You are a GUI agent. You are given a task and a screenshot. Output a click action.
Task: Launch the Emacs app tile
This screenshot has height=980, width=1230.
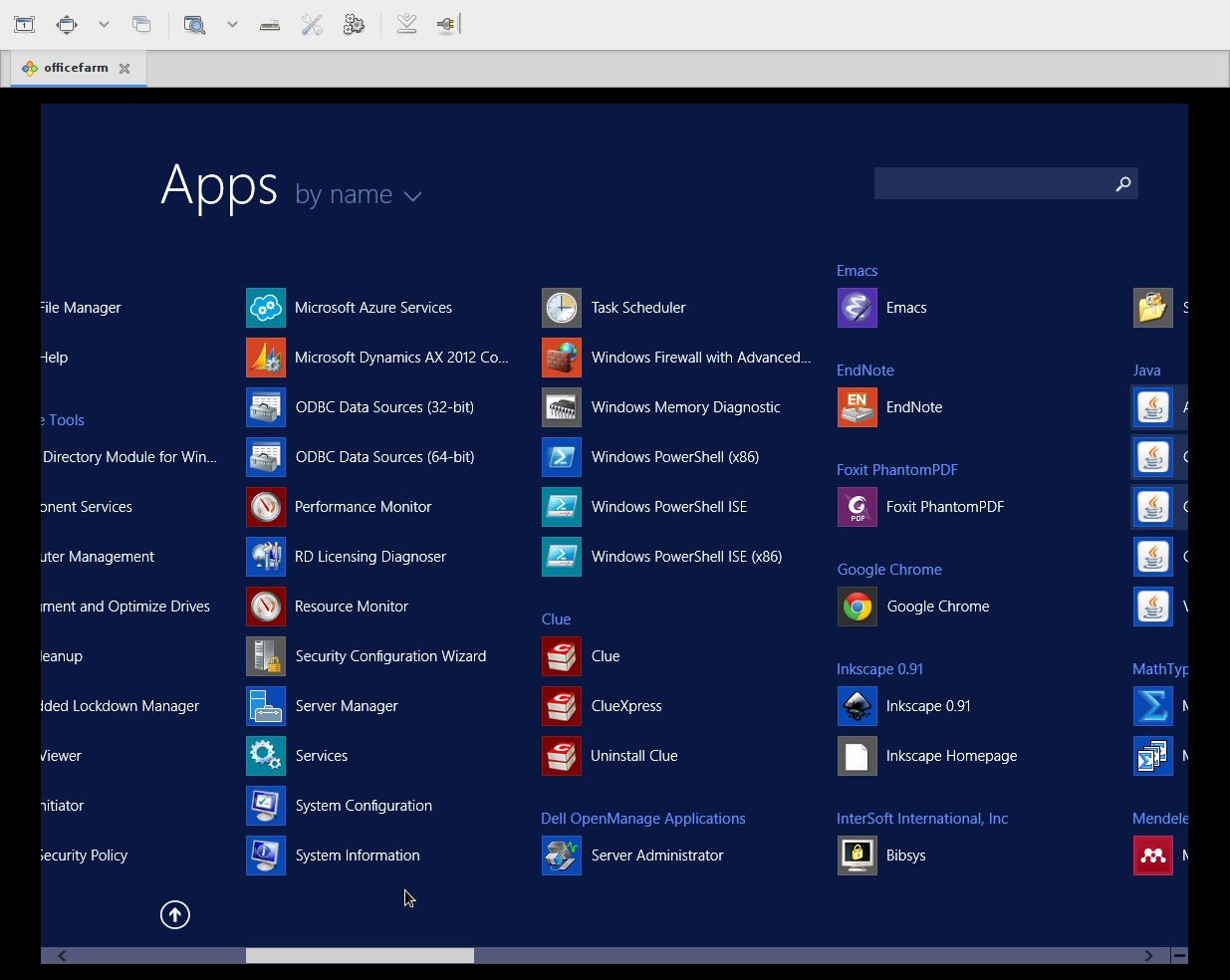pos(882,308)
